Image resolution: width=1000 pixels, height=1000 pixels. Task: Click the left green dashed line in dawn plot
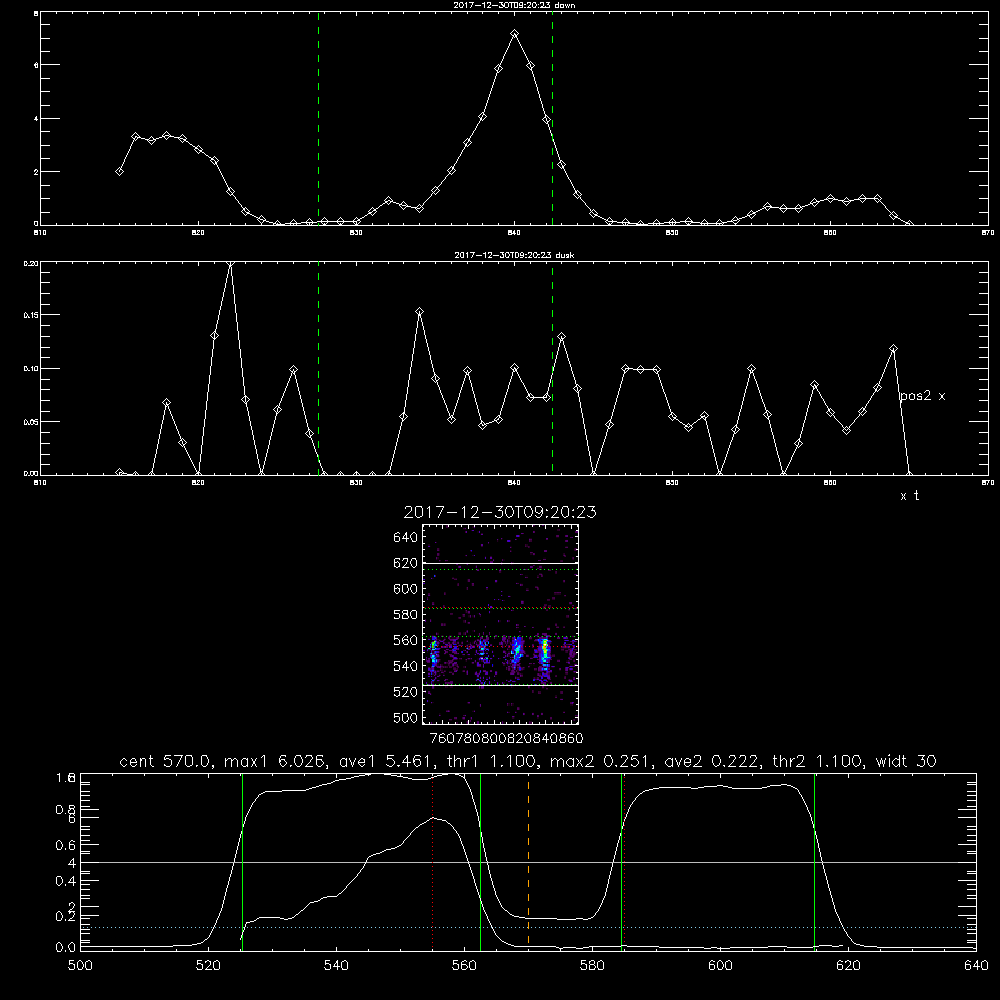tap(318, 119)
